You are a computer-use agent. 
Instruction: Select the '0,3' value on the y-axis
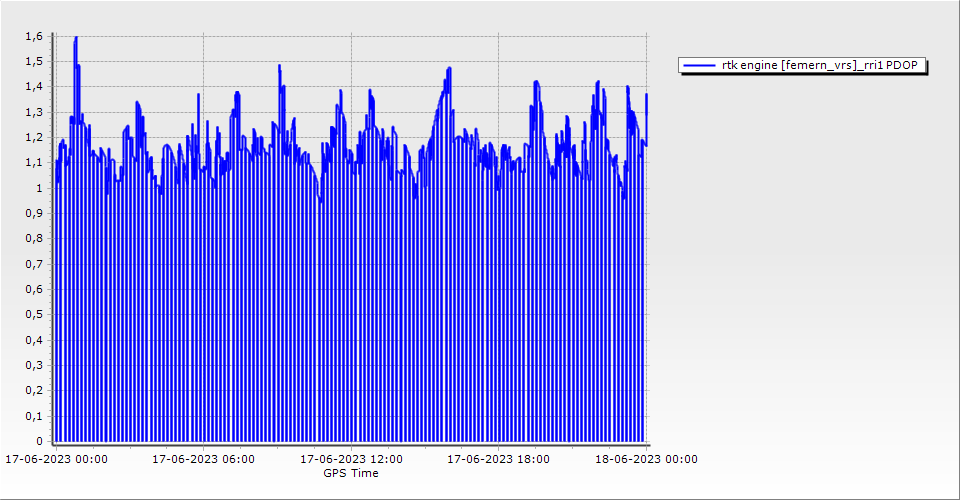34,365
